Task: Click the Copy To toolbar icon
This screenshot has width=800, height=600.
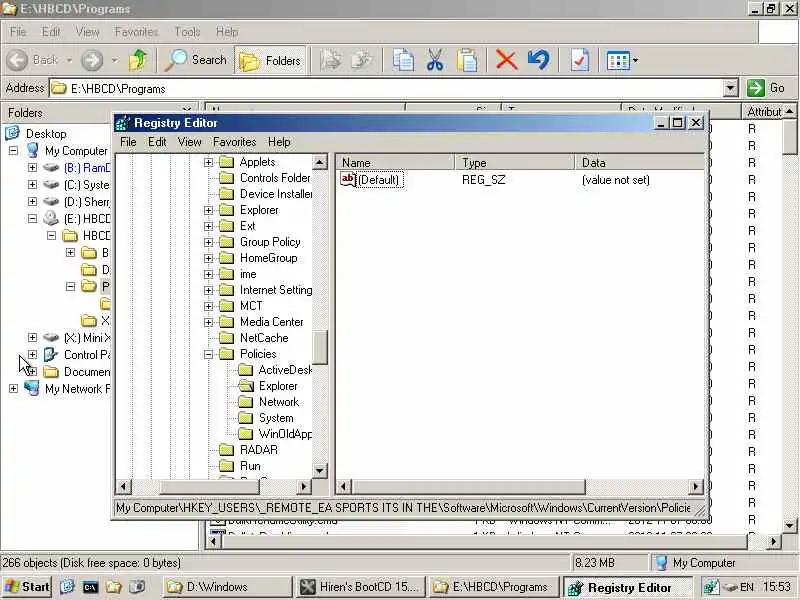Action: [x=362, y=60]
